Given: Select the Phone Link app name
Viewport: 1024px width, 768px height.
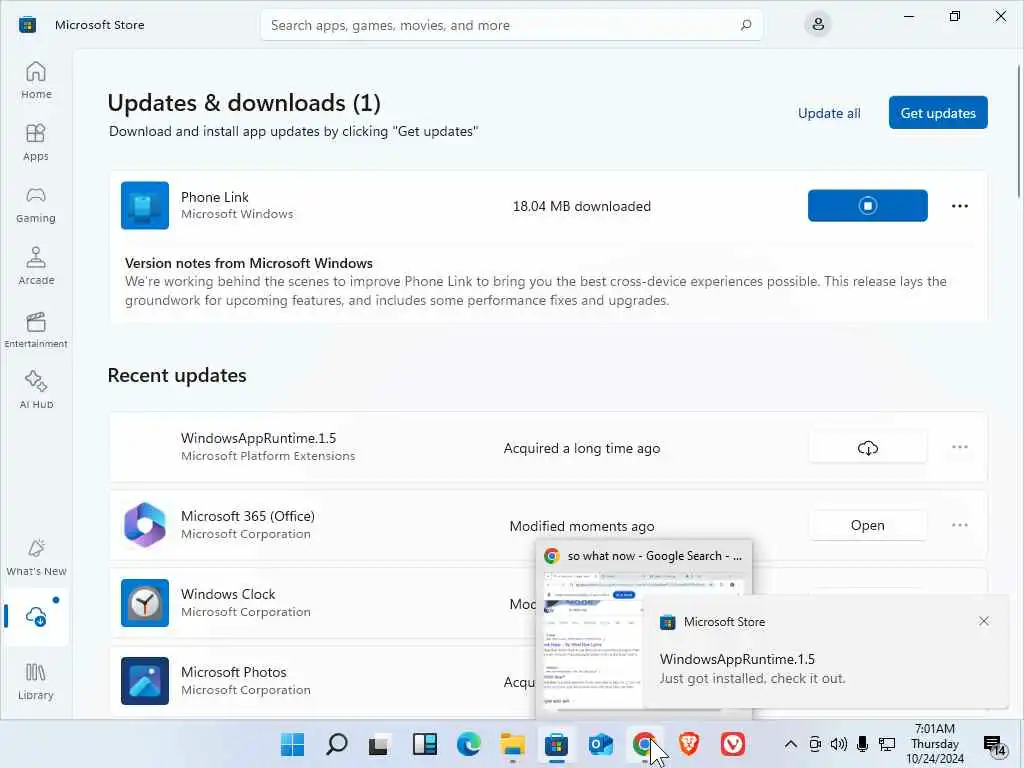Looking at the screenshot, I should pyautogui.click(x=214, y=197).
